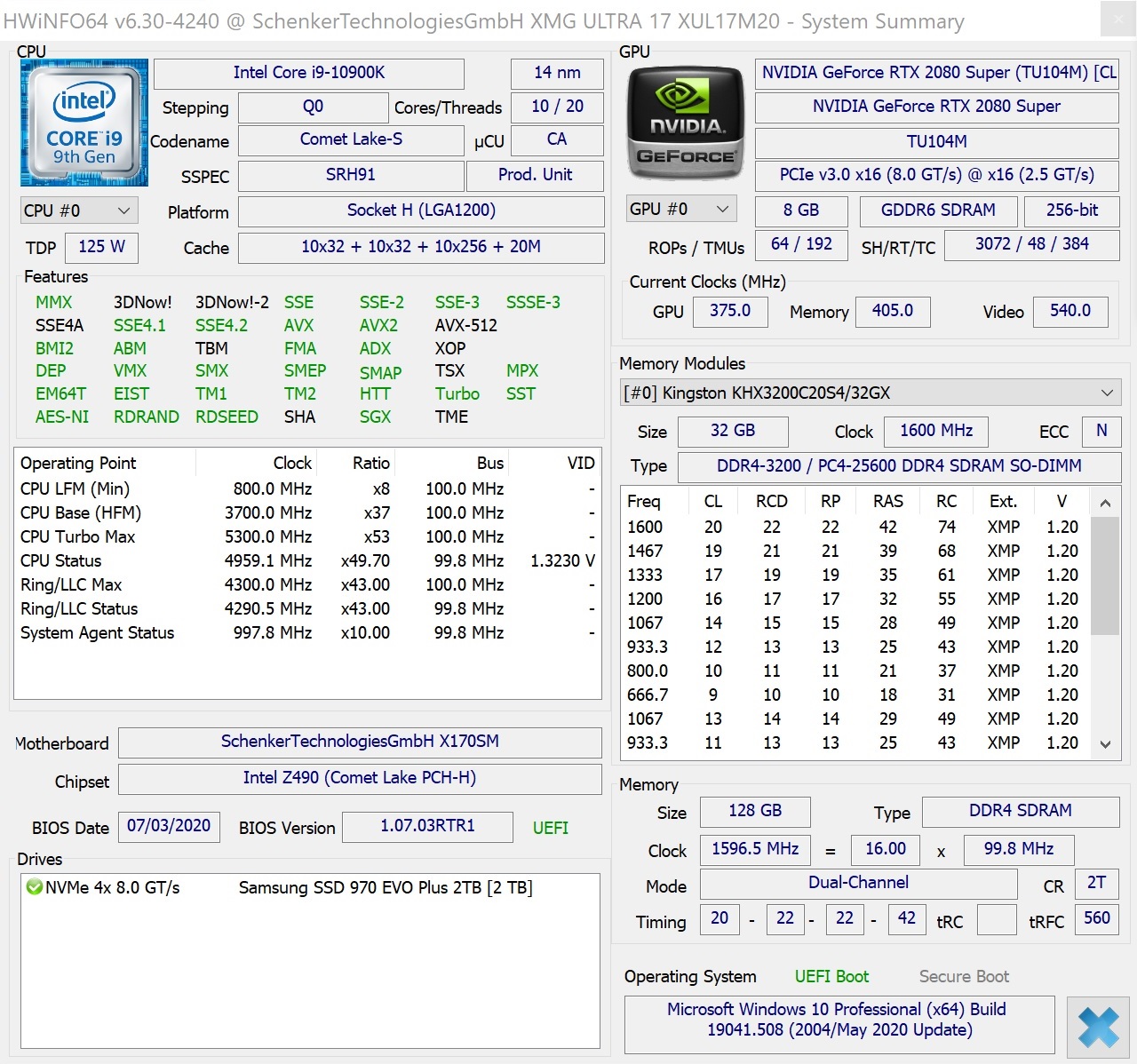
Task: Click the 1467 frequency timings row
Action: 855,552
